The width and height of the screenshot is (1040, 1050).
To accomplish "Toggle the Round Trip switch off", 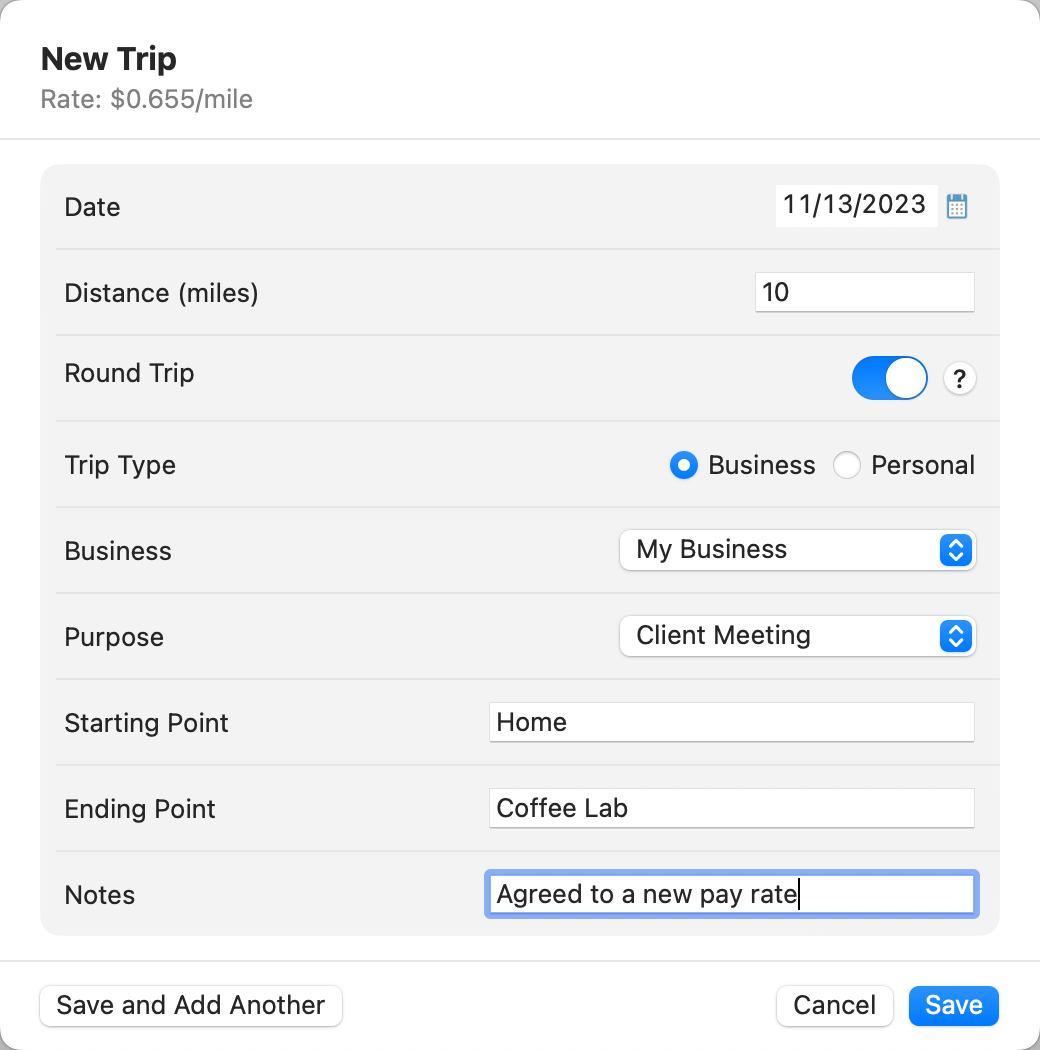I will [x=889, y=379].
